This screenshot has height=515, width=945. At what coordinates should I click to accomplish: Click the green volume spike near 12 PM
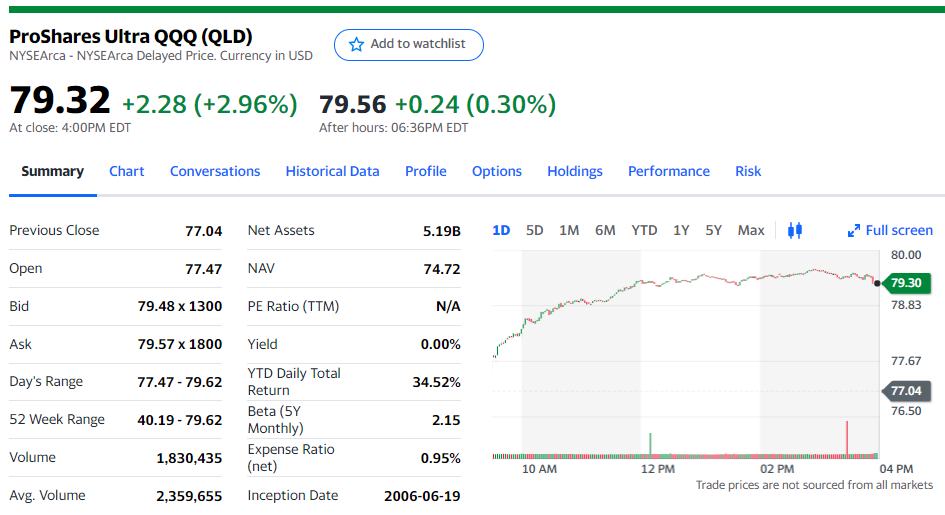coord(650,445)
